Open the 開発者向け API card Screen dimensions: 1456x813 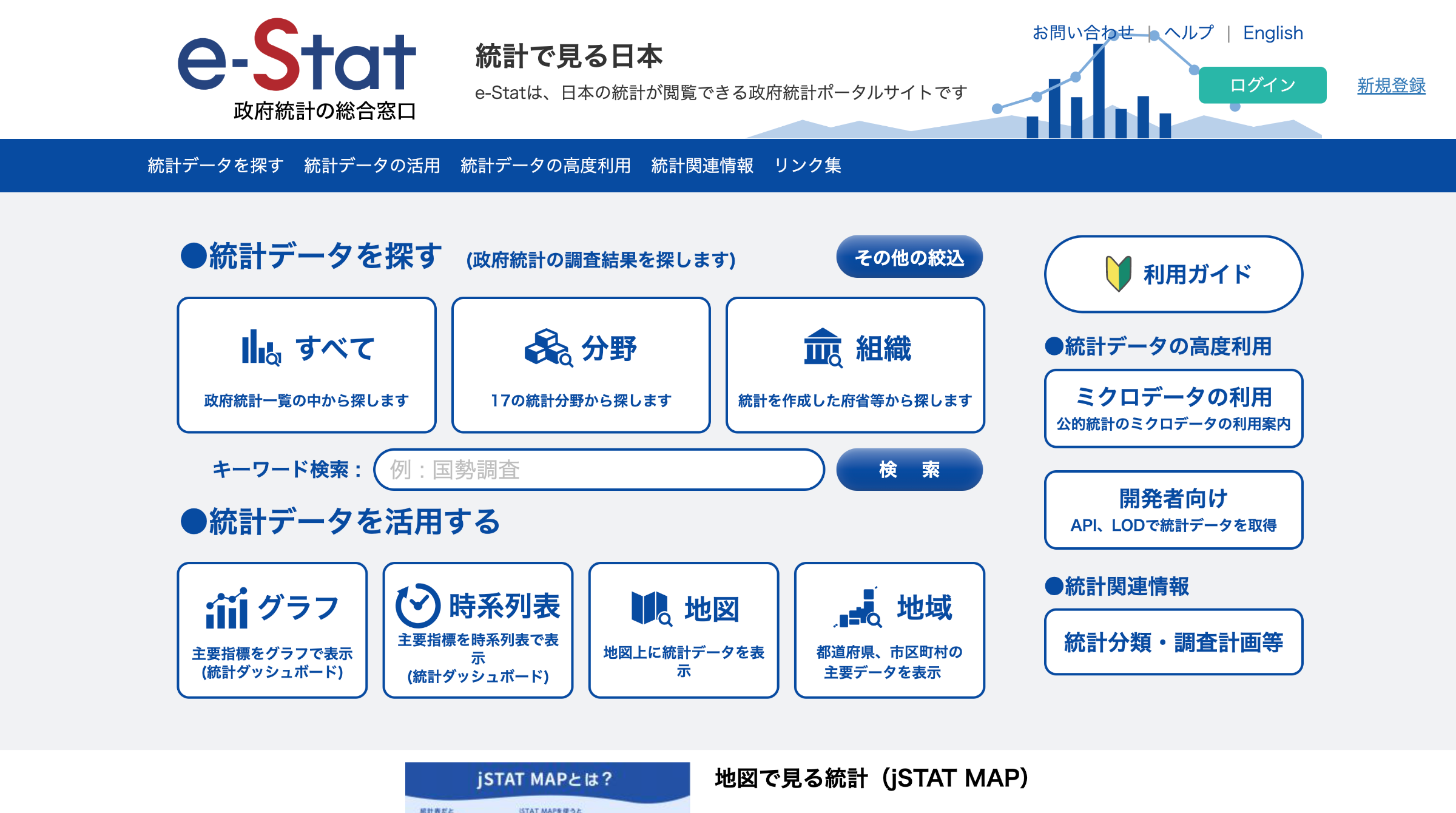(1173, 510)
